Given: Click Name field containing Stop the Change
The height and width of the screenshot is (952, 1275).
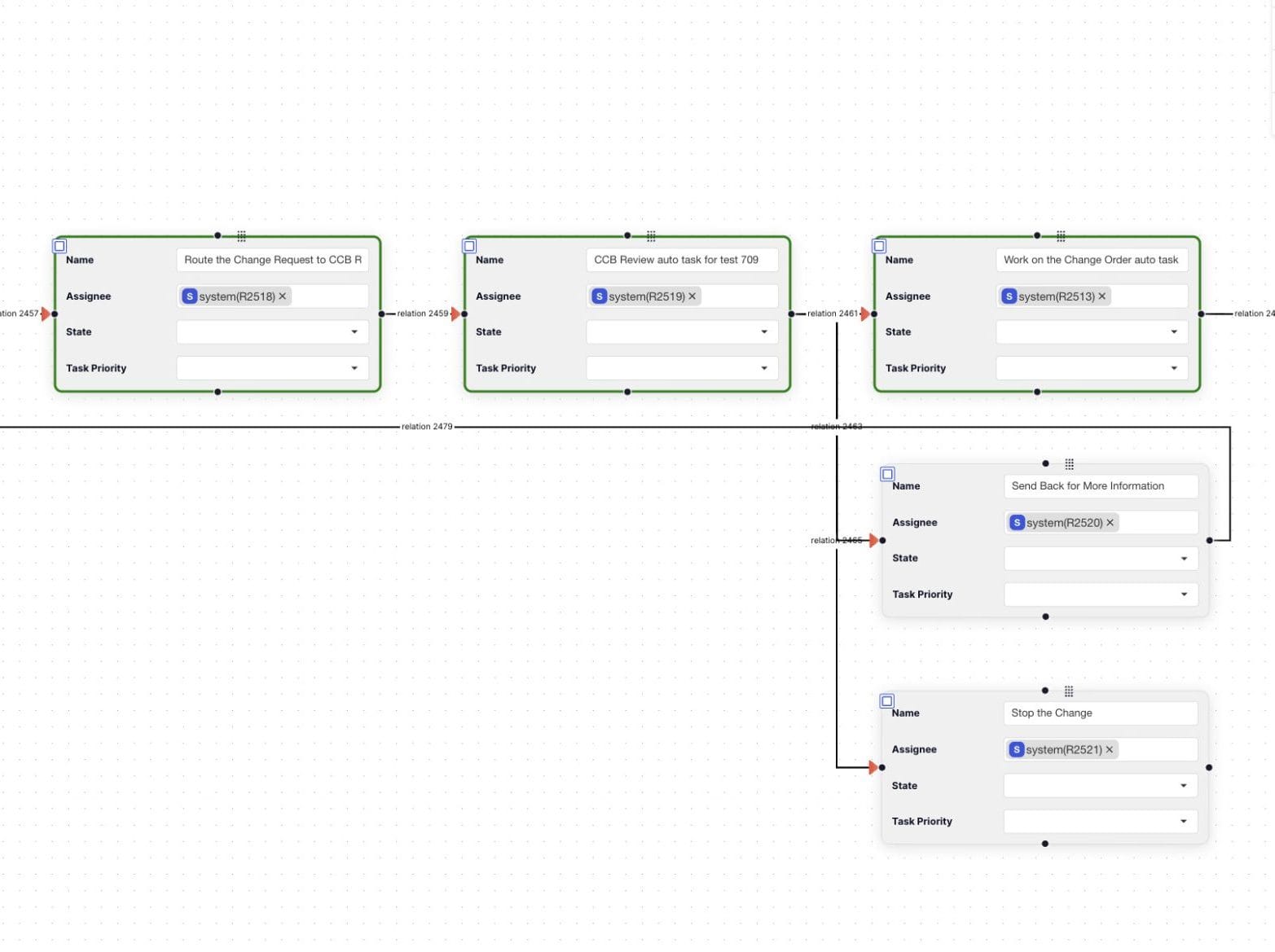Looking at the screenshot, I should click(x=1100, y=713).
